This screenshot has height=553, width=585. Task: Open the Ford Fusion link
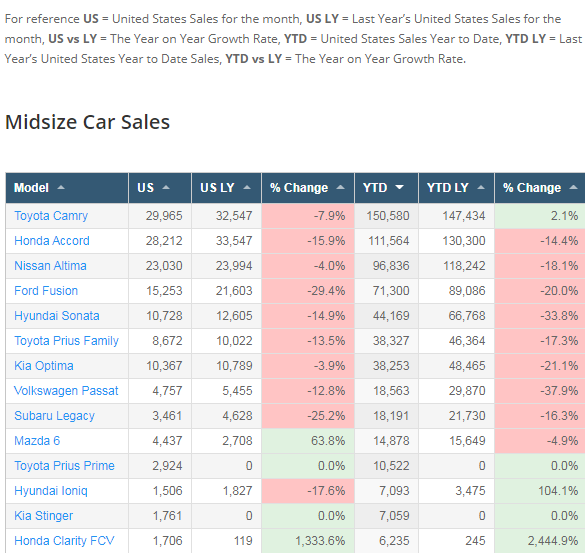[x=46, y=291]
